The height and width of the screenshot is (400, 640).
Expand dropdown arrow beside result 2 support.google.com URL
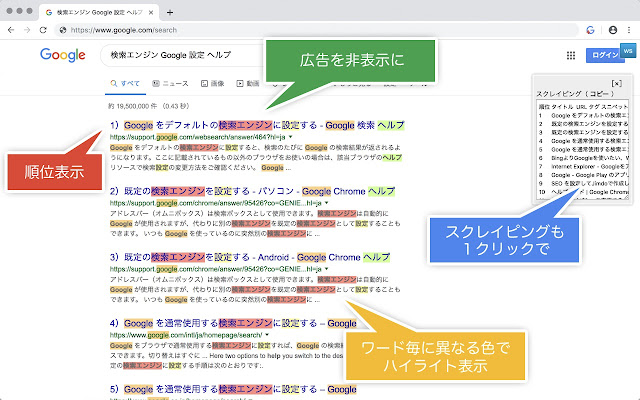coord(327,203)
